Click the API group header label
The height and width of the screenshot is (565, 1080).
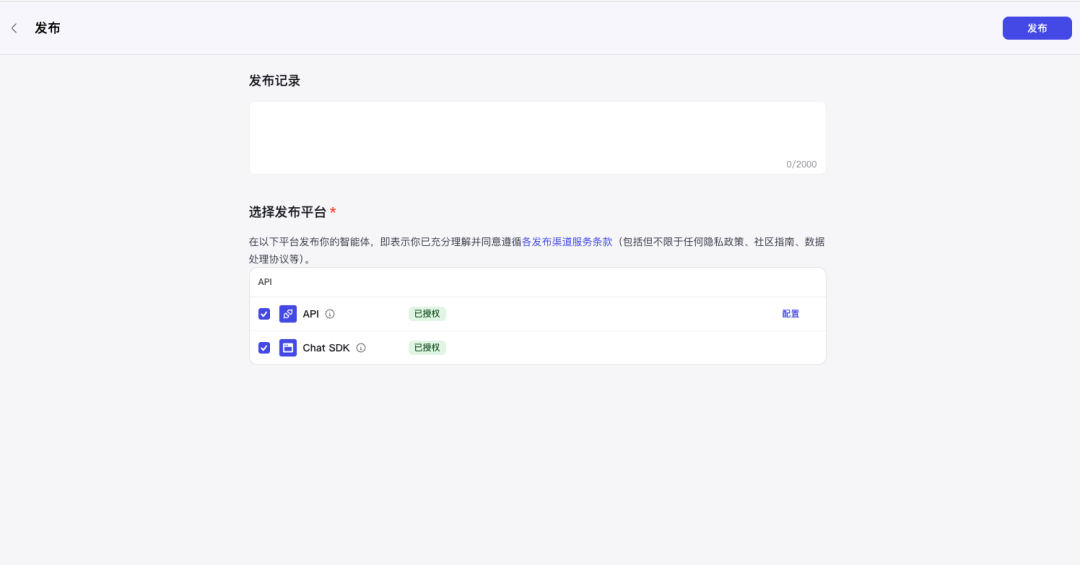point(265,282)
